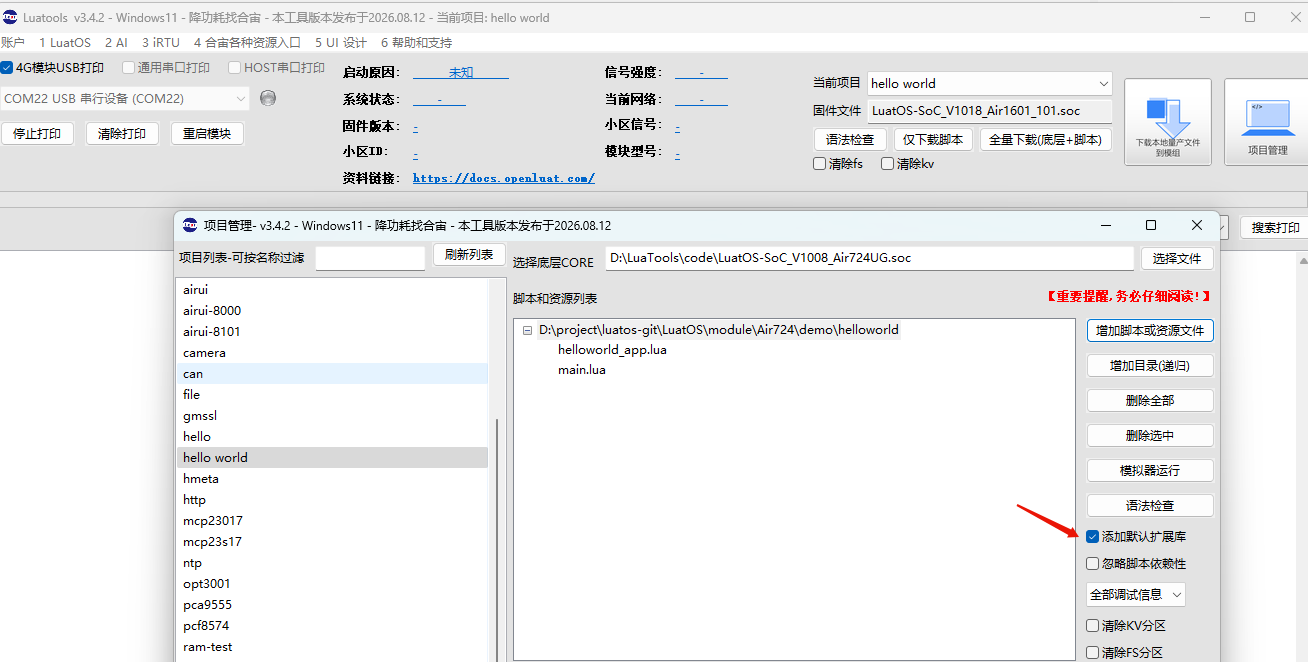Click the 重启模块 button

click(207, 134)
